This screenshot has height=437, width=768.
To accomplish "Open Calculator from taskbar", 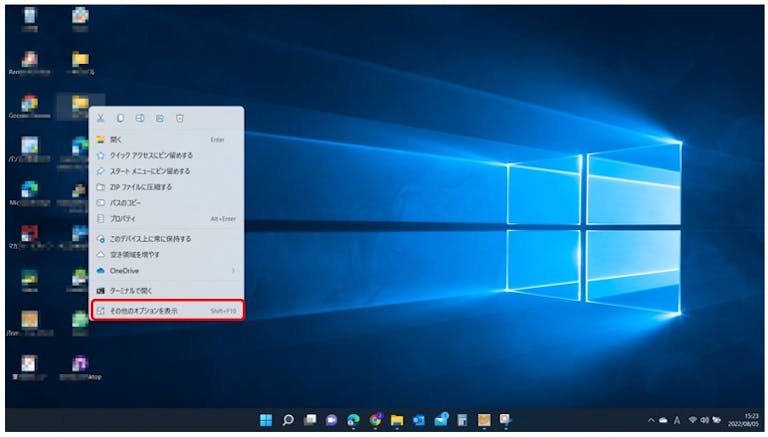I will (462, 420).
